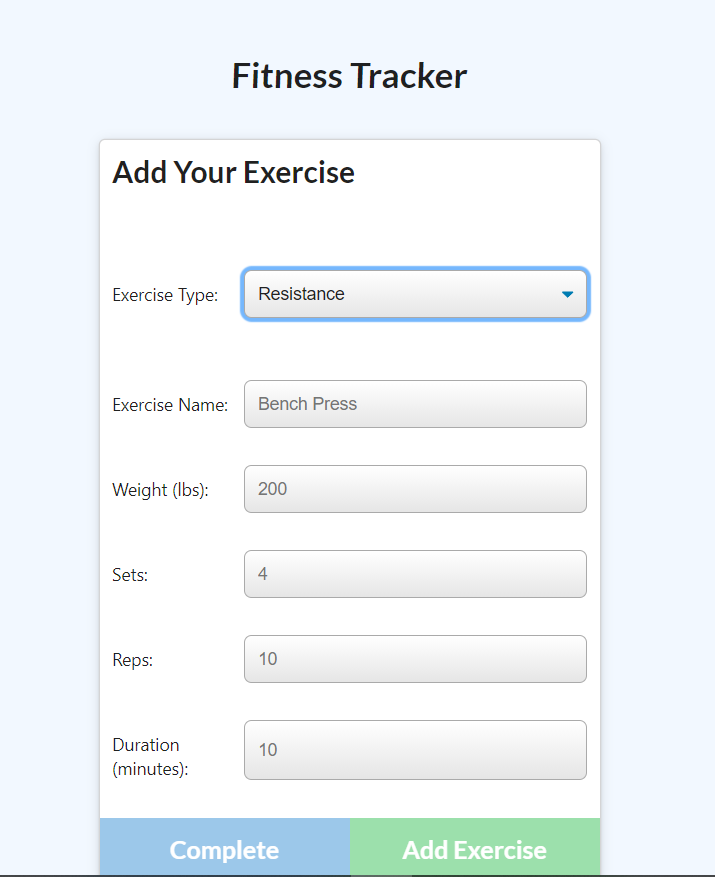Select the Weight (lbs) input showing 200
Image resolution: width=715 pixels, height=877 pixels.
[x=415, y=489]
